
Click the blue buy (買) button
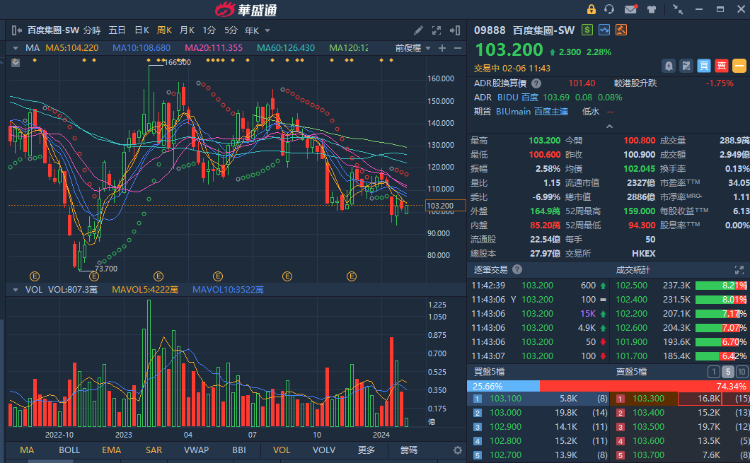(704, 66)
